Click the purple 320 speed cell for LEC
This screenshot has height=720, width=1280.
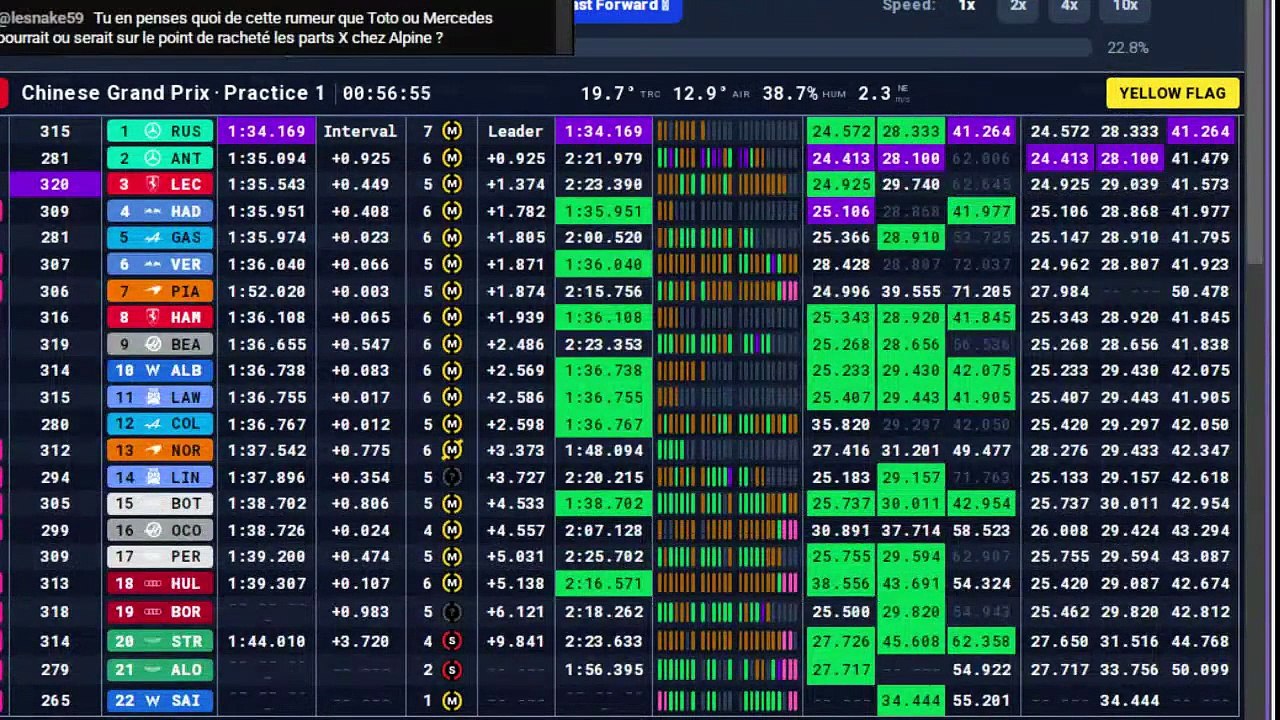[x=55, y=184]
